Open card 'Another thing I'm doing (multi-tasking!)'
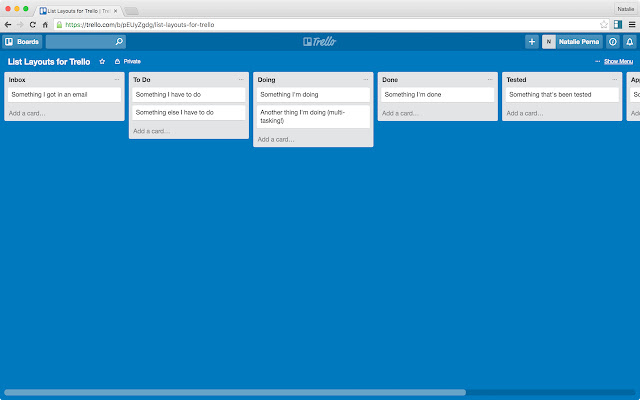This screenshot has width=640, height=400. (313, 117)
